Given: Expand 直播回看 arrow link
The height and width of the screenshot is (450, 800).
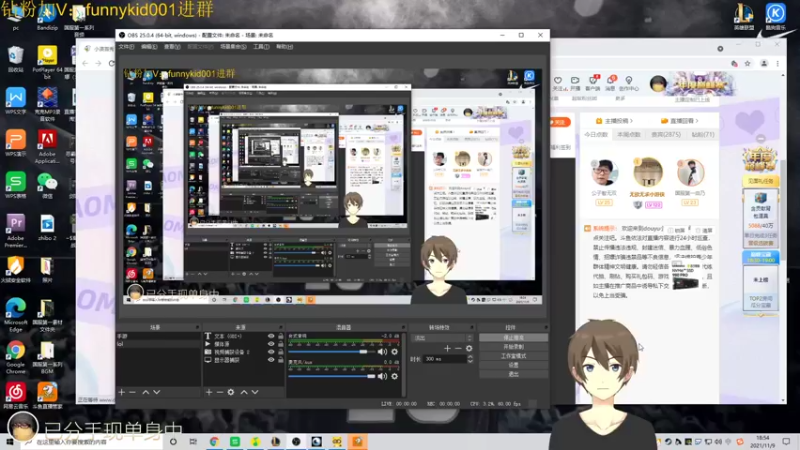Looking at the screenshot, I should [679, 121].
